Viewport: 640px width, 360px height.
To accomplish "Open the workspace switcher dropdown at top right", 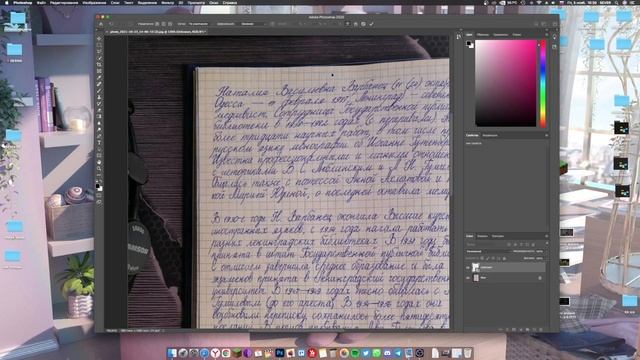I will [544, 24].
